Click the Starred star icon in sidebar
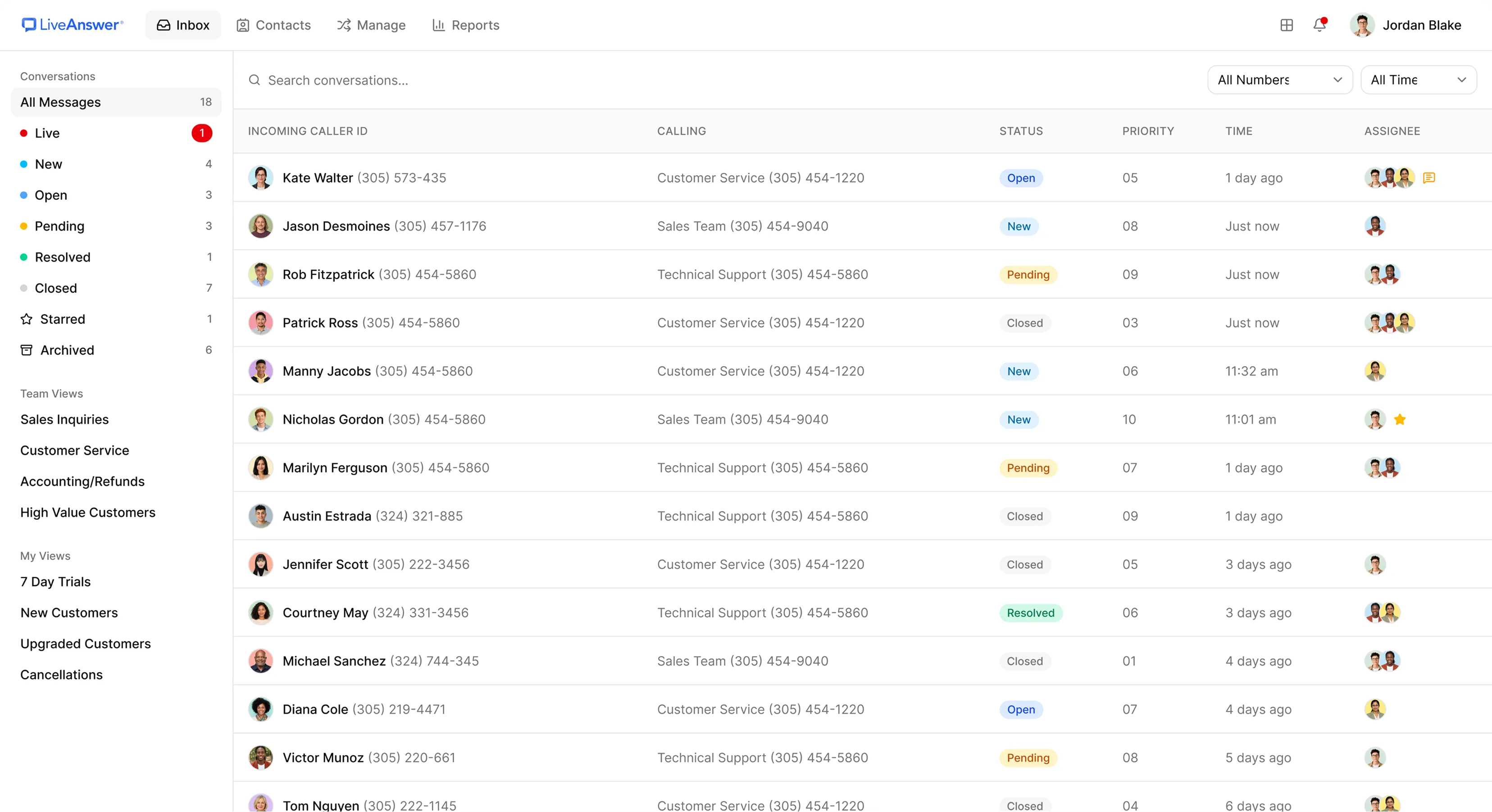This screenshot has height=812, width=1492. tap(27, 319)
